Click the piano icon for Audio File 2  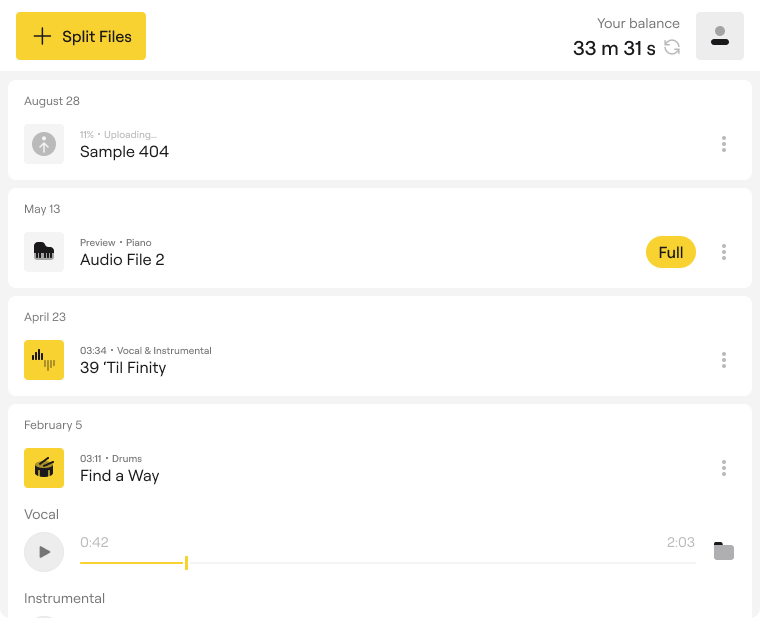44,252
